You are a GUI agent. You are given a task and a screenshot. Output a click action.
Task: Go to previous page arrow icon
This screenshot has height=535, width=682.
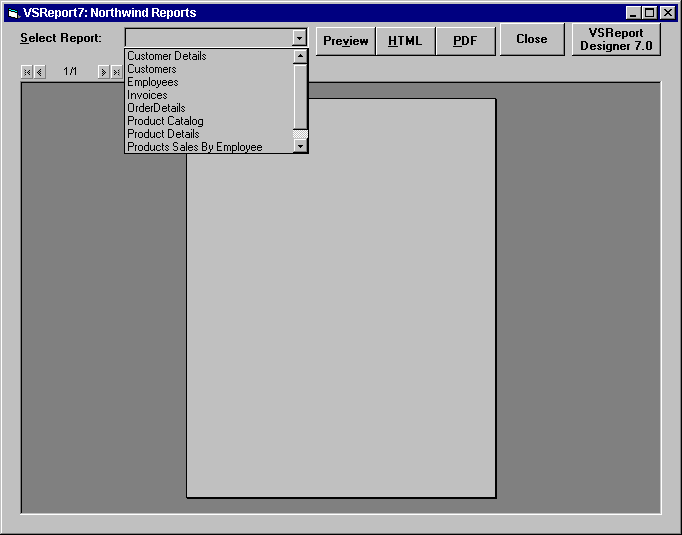pos(40,72)
